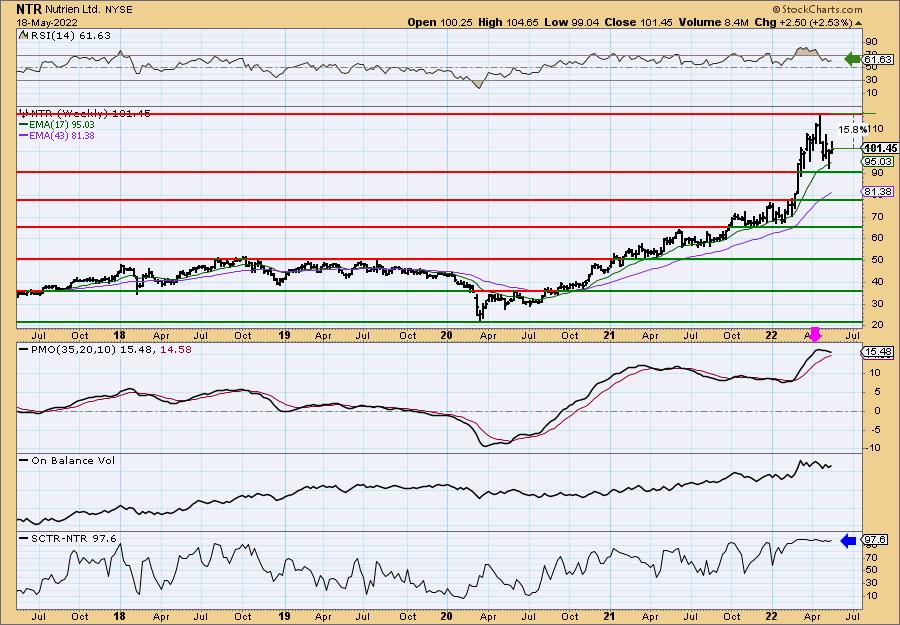Click year 22 on the bottom SCTR time axis
This screenshot has height=625, width=900.
coord(771,616)
